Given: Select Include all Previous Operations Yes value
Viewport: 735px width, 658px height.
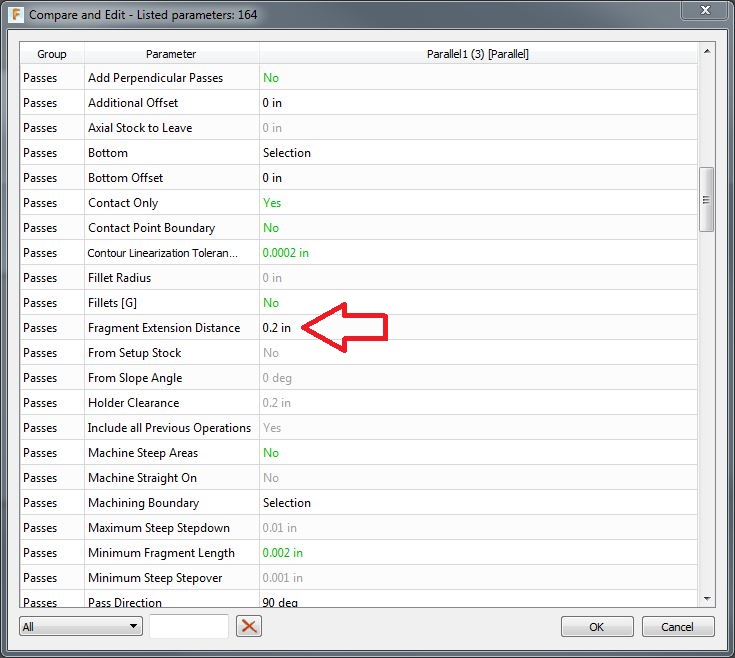Looking at the screenshot, I should (272, 428).
